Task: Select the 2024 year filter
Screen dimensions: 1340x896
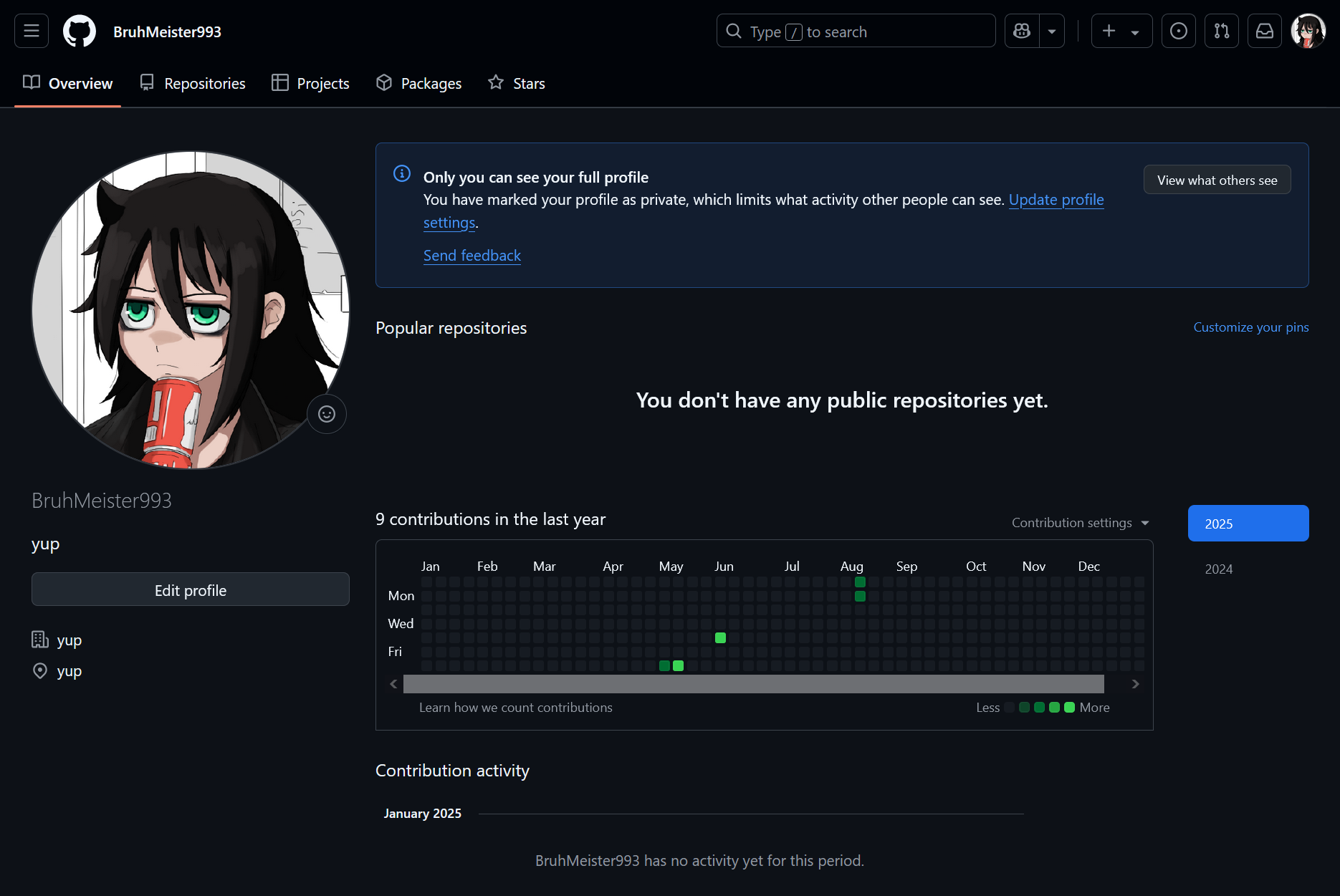Action: tap(1248, 569)
